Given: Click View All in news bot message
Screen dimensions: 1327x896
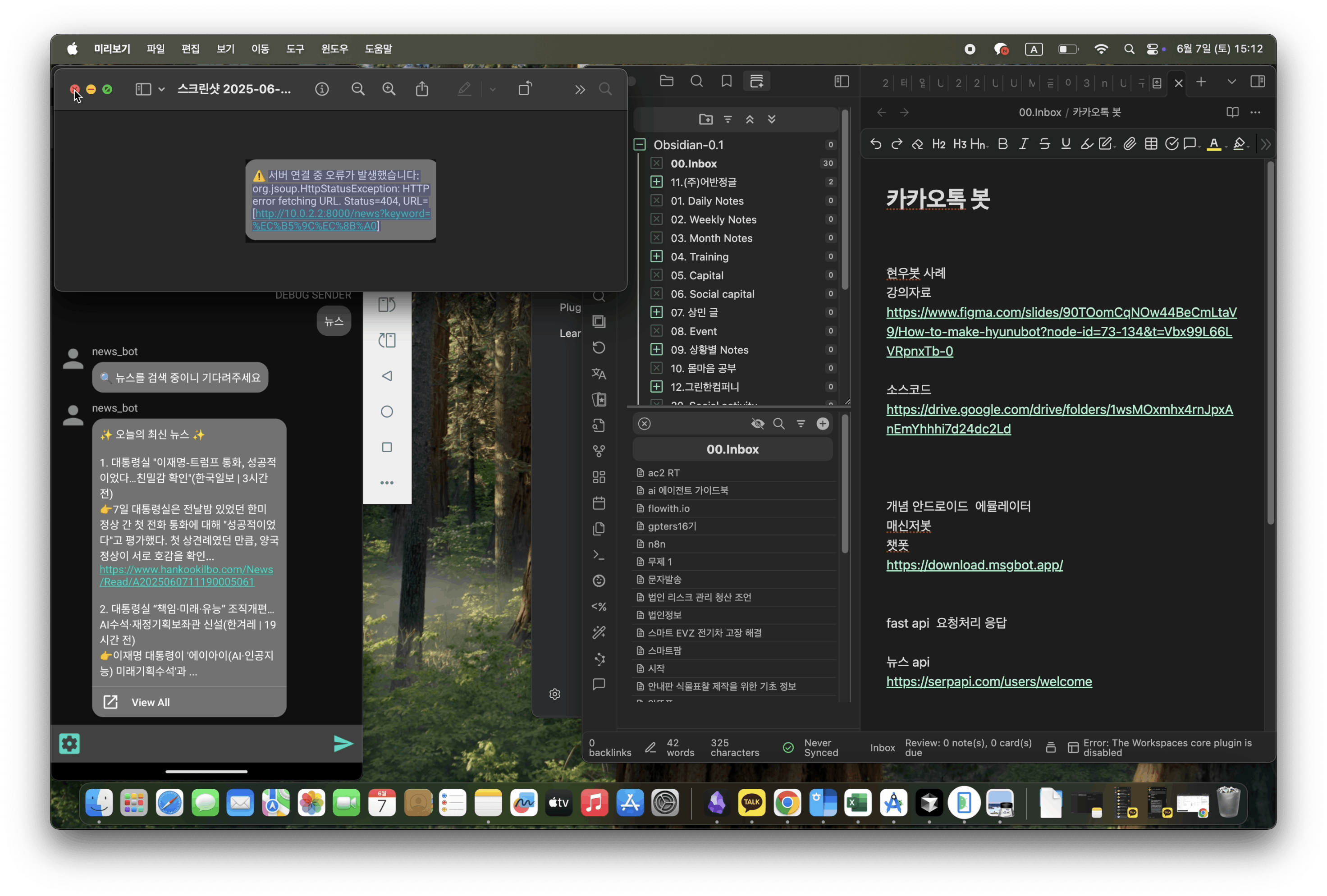Looking at the screenshot, I should pyautogui.click(x=150, y=702).
